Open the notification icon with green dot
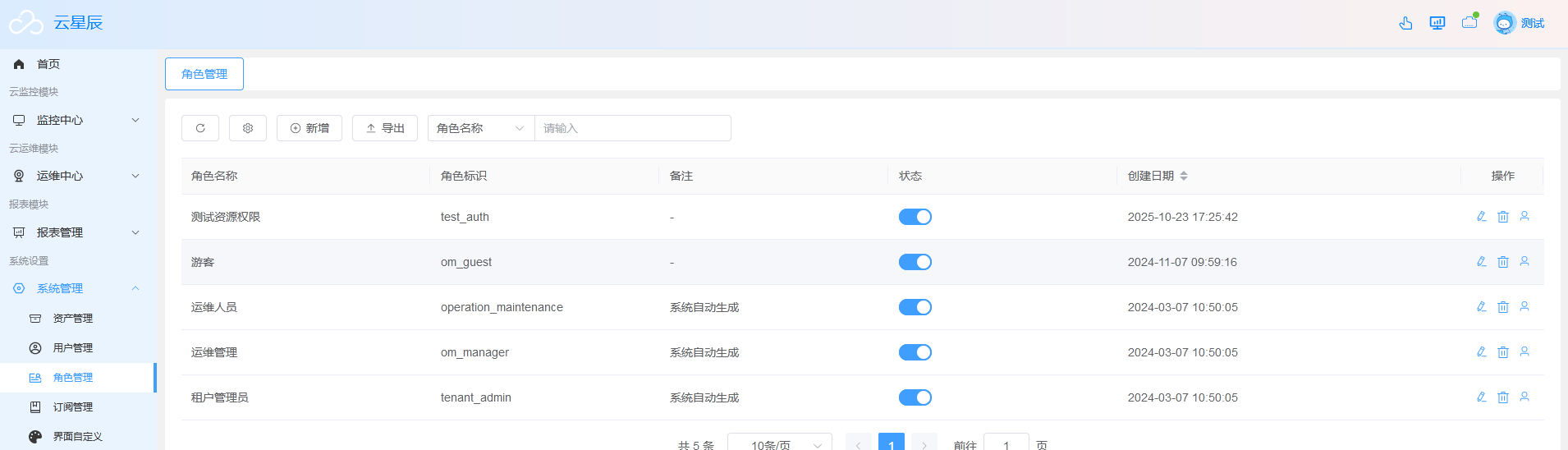The width and height of the screenshot is (1568, 450). [1469, 22]
